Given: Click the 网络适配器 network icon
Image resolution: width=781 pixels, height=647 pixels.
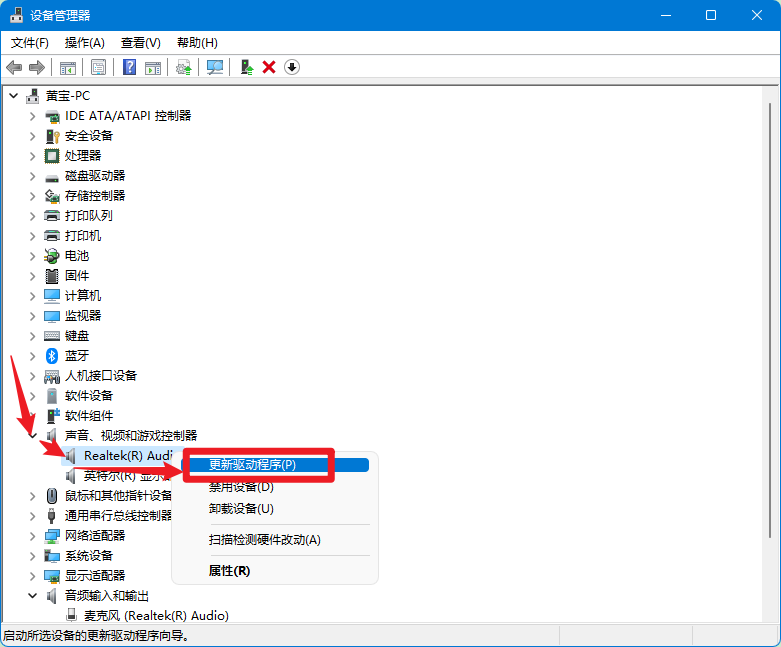Looking at the screenshot, I should click(52, 536).
